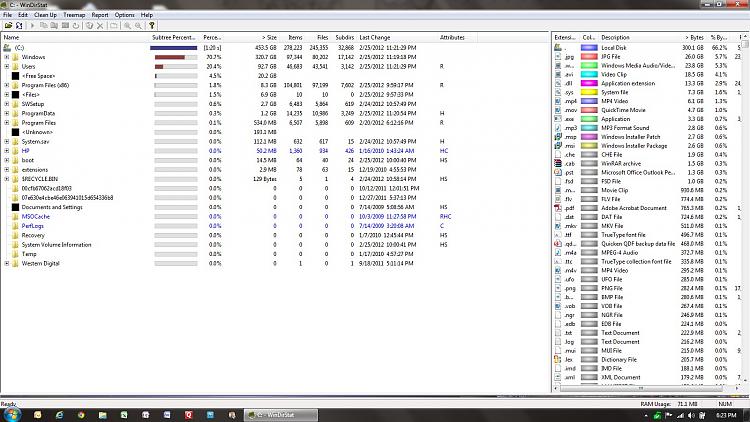Viewport: 750px width, 422px height.
Task: Sort extensions by Bytes column header
Action: coord(694,37)
